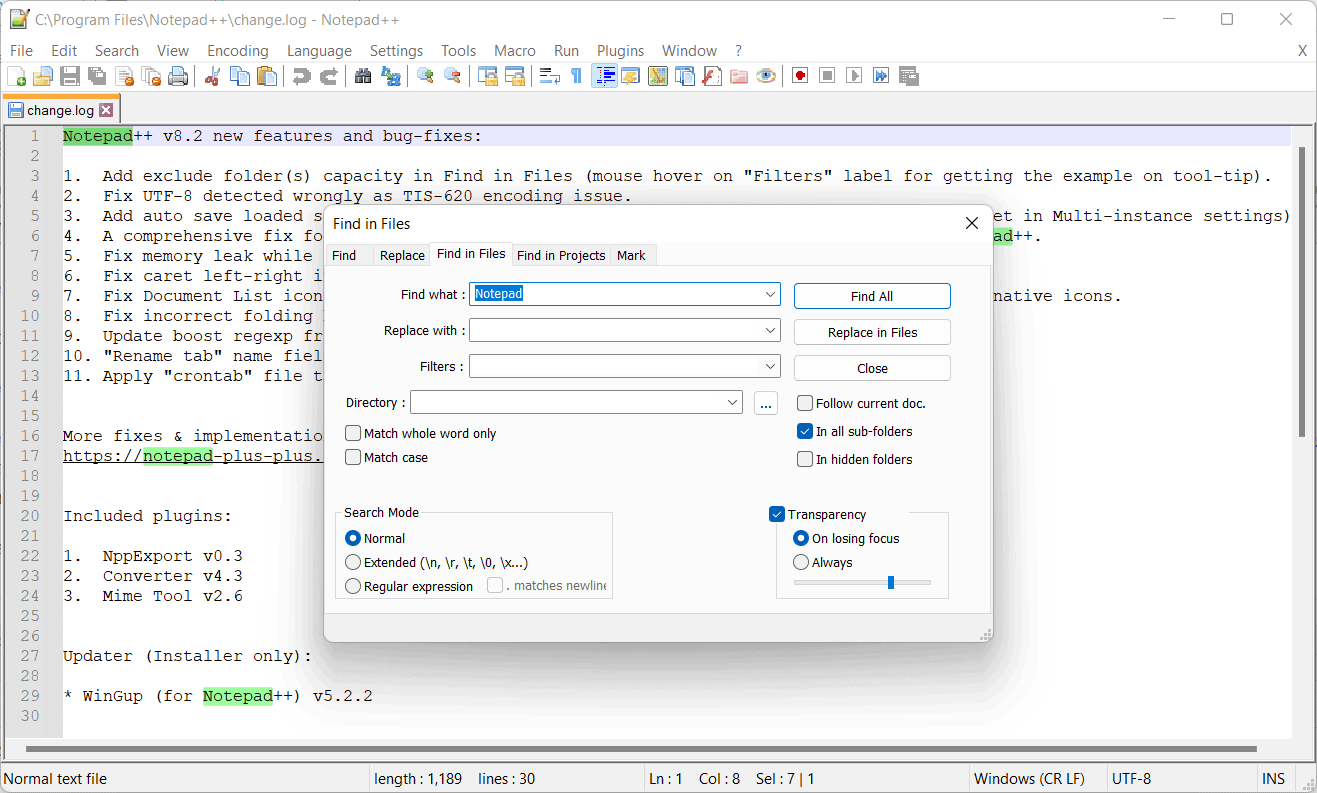The image size is (1317, 793).
Task: Switch to the Mark tab
Action: click(x=631, y=256)
